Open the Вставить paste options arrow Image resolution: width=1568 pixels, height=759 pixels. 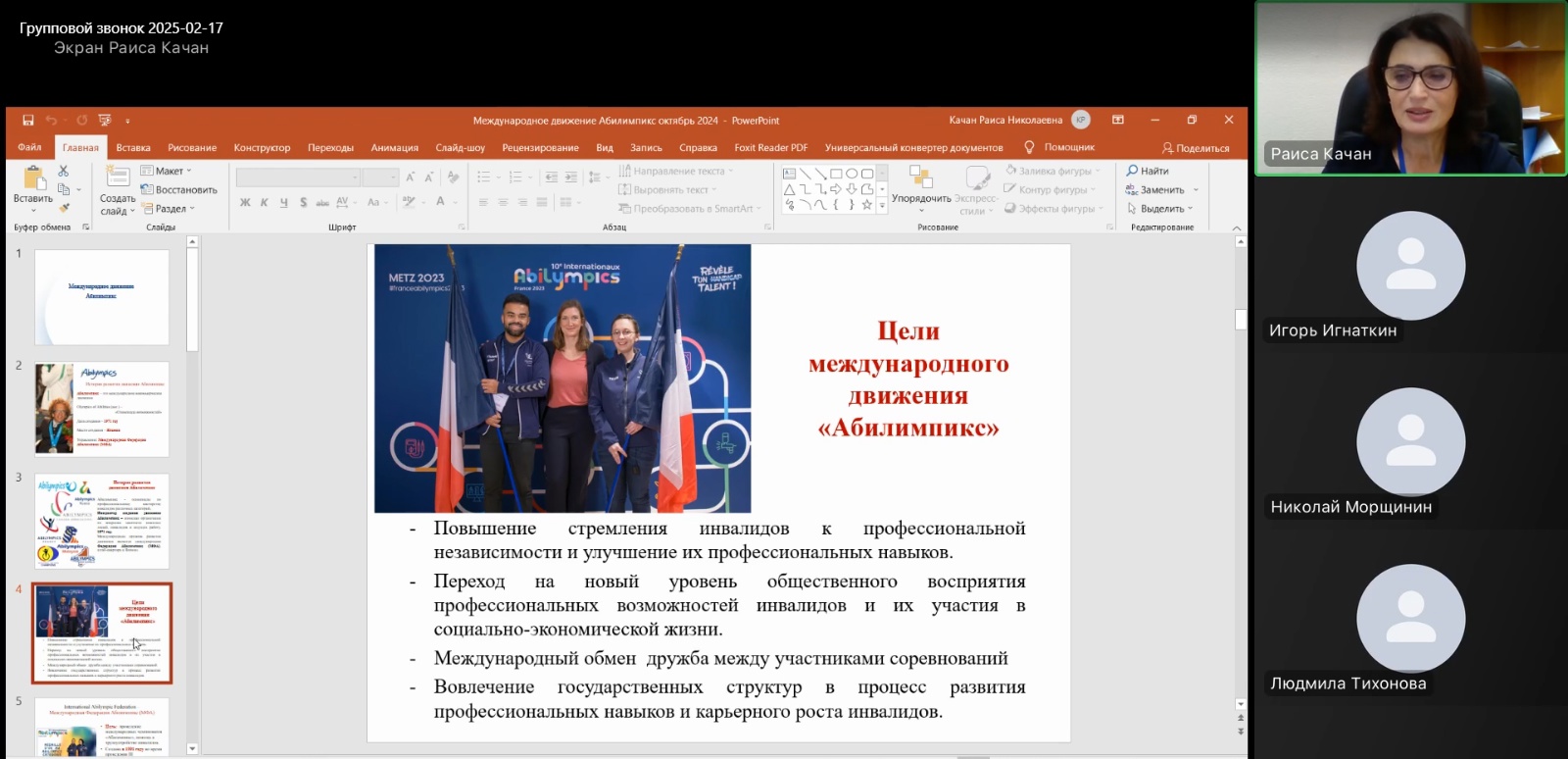33,210
